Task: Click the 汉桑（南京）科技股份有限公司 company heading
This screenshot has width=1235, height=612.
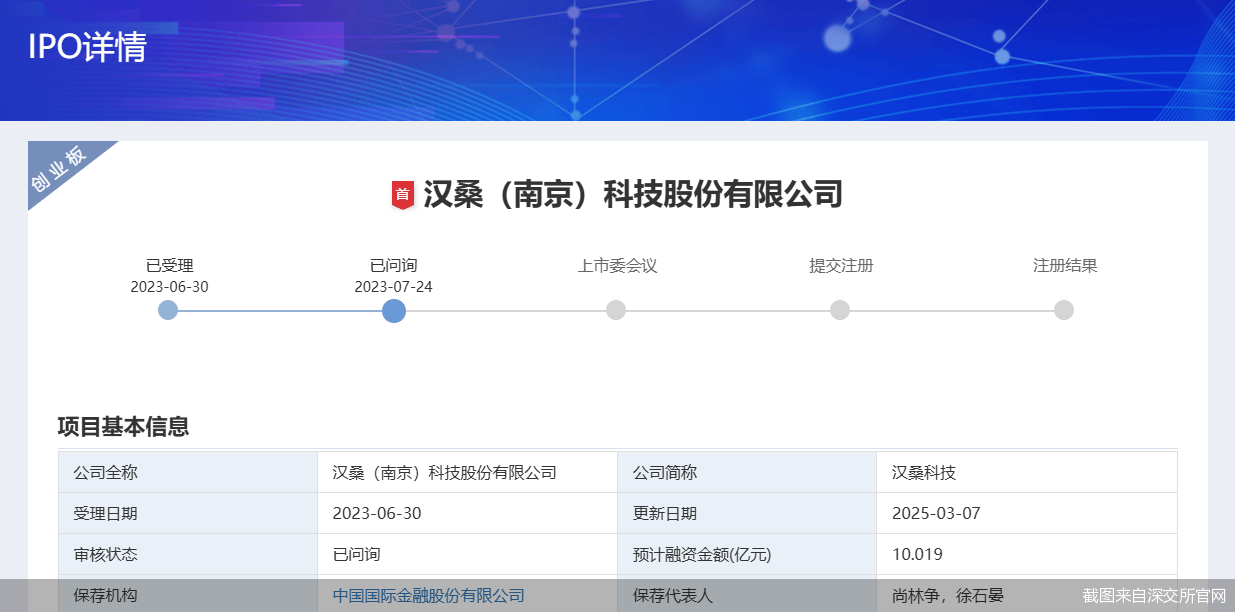Action: 632,194
